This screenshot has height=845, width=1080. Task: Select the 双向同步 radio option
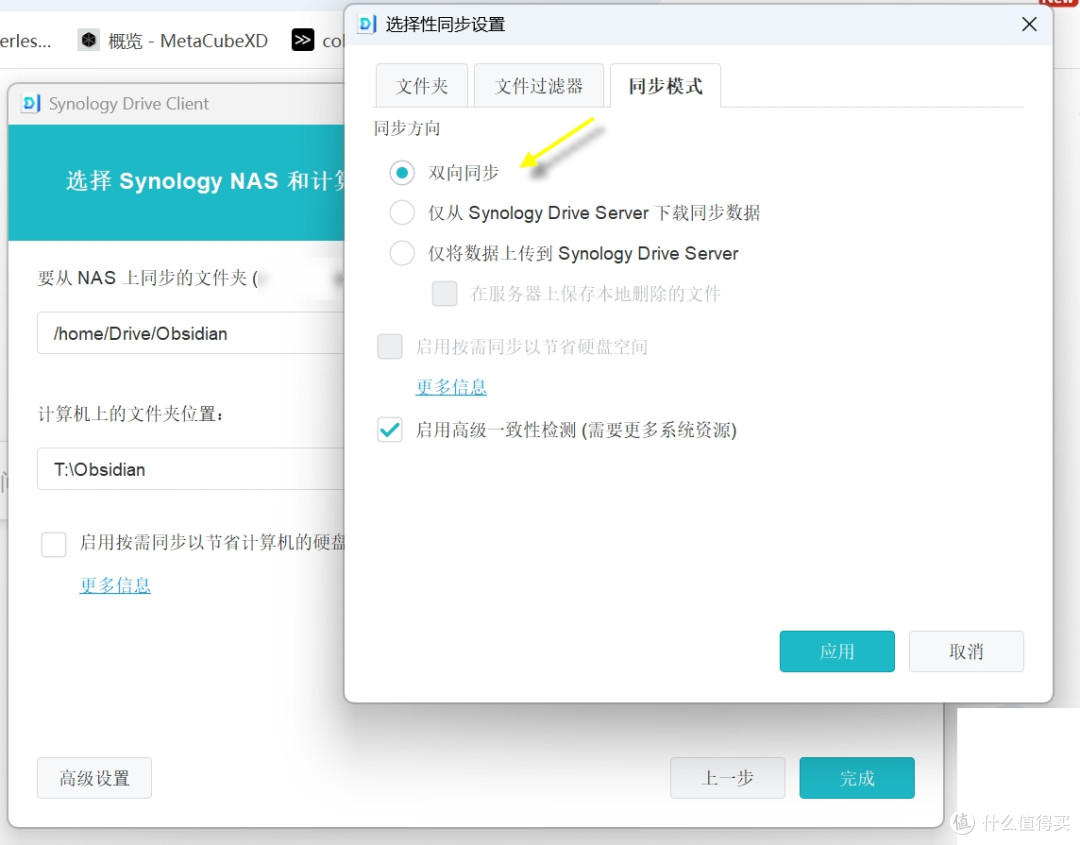(x=402, y=172)
